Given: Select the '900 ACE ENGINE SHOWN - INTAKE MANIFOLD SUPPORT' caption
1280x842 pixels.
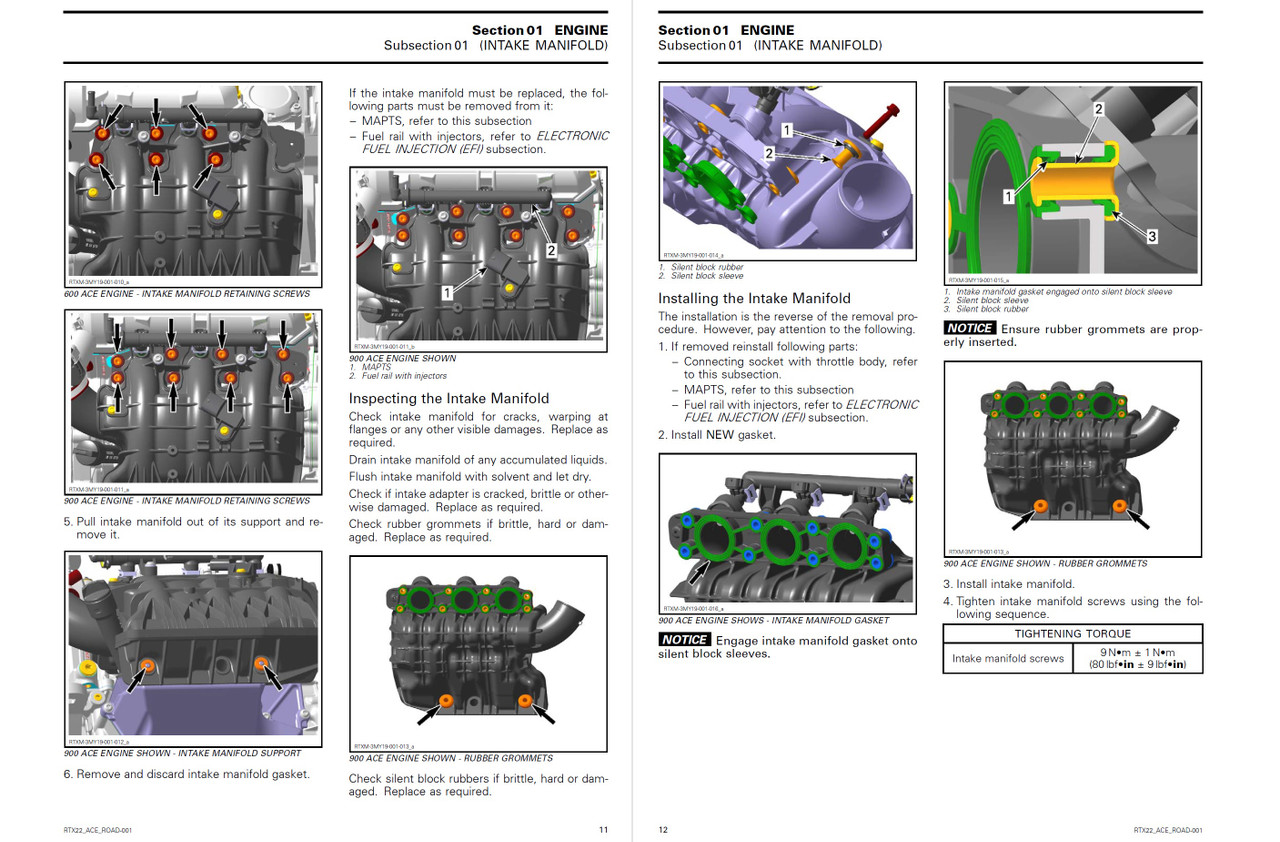Looking at the screenshot, I should pos(182,754).
